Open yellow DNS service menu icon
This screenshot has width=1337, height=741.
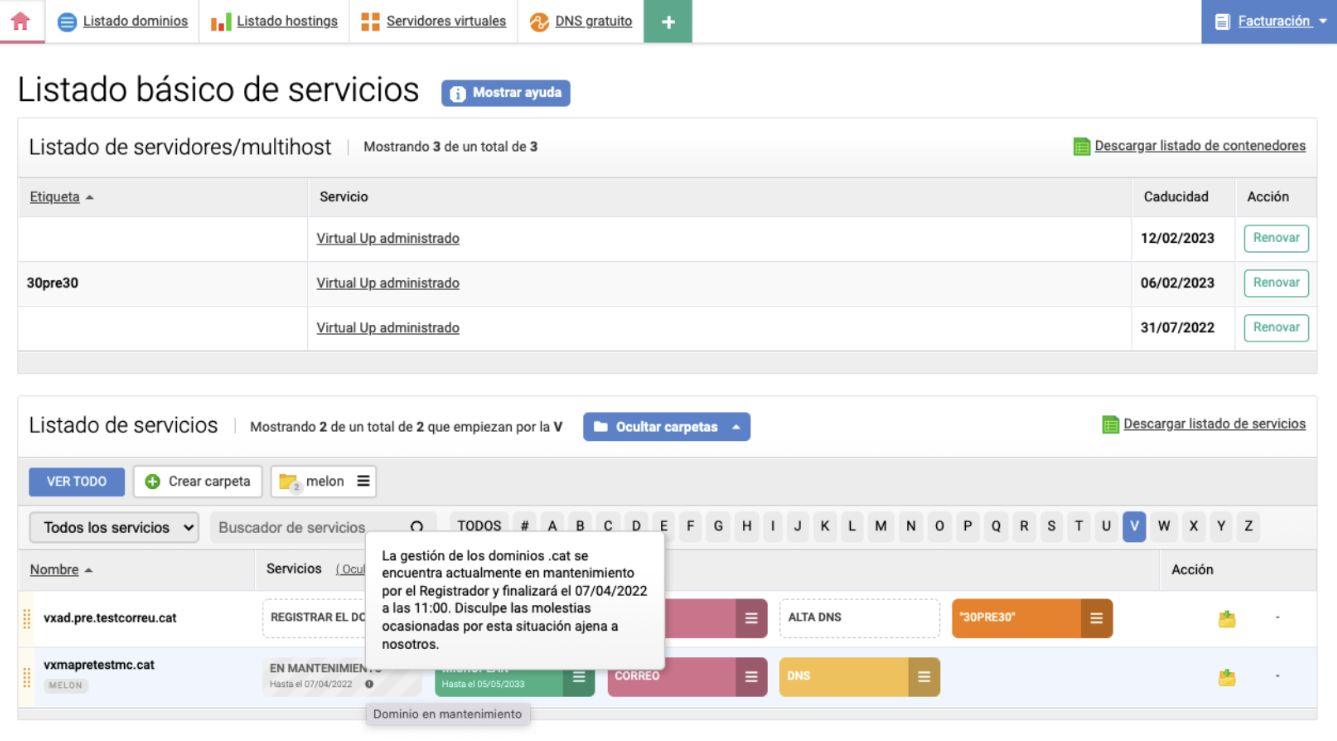pos(924,677)
